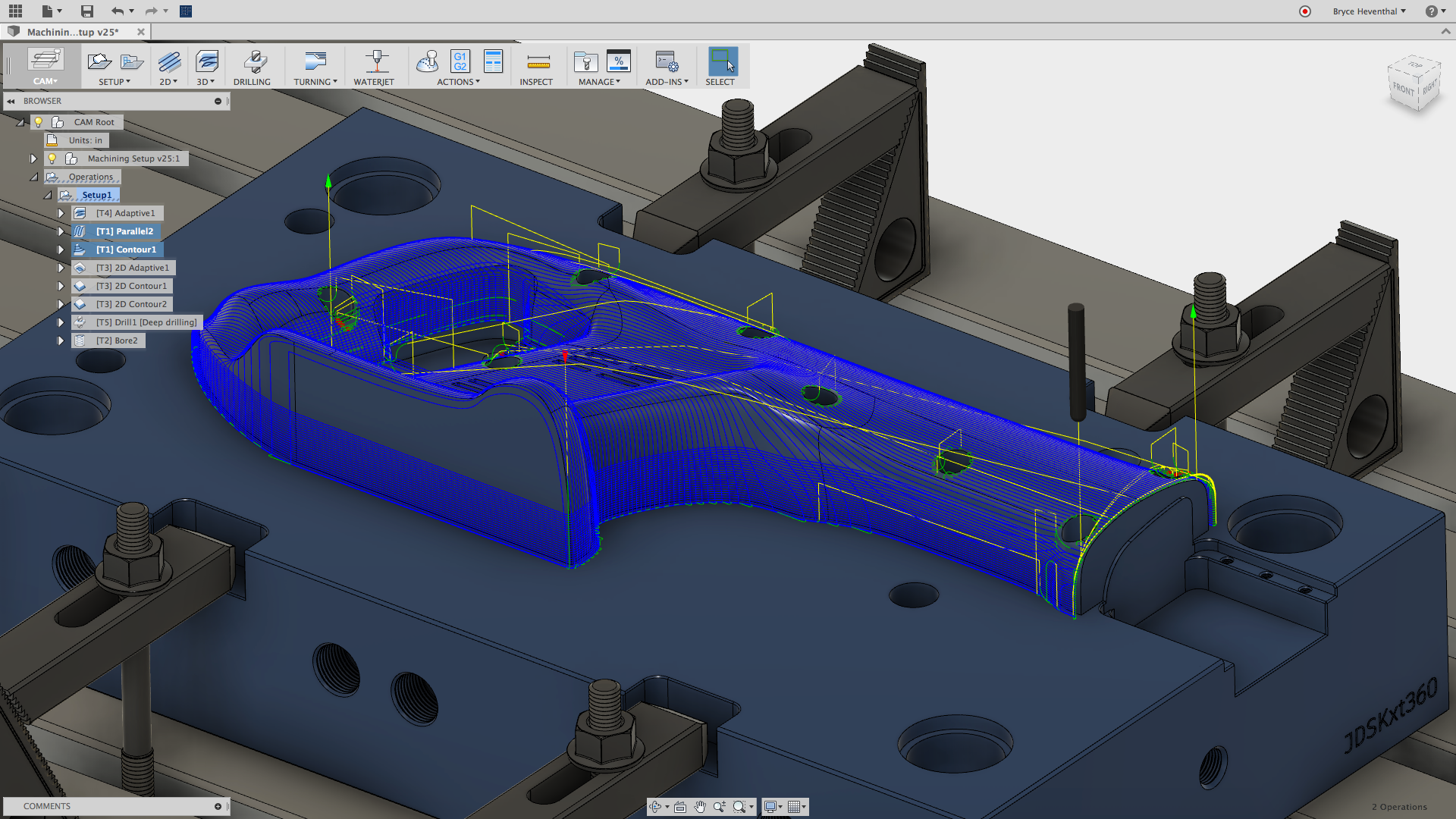Click the Add-Ins menu item
1456x819 pixels.
665,68
